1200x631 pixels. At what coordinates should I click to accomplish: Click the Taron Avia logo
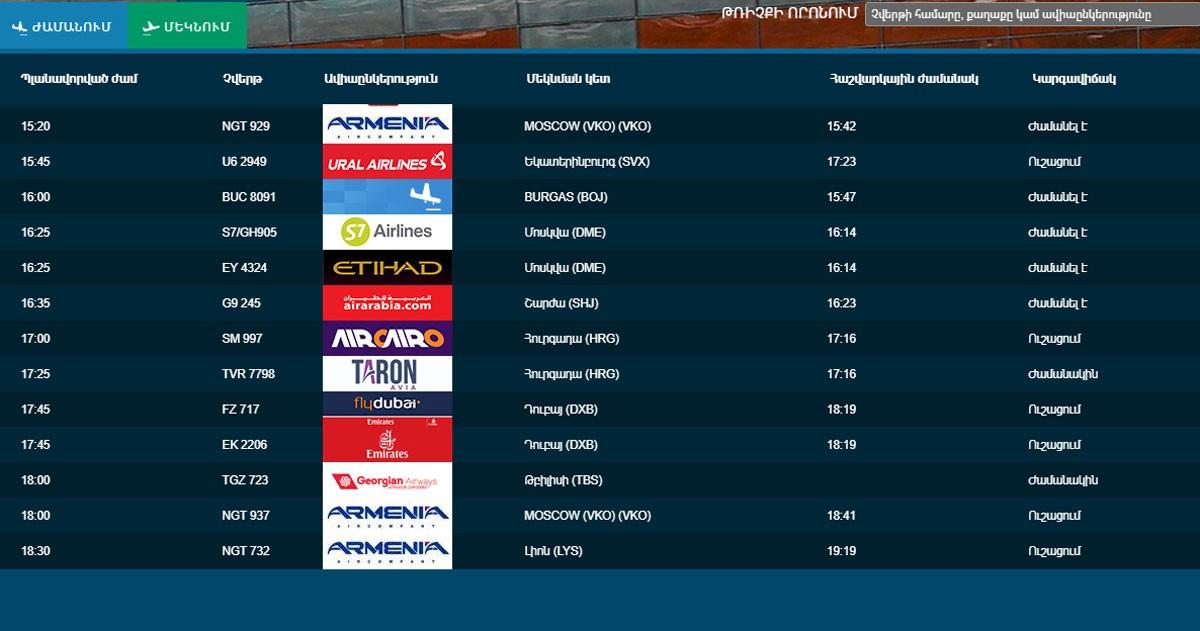(387, 373)
